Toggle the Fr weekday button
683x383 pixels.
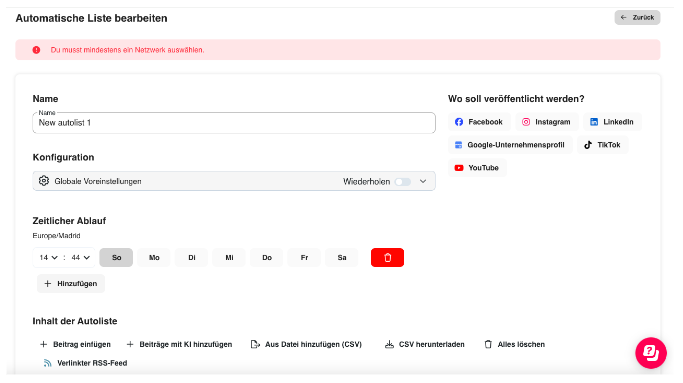point(304,258)
